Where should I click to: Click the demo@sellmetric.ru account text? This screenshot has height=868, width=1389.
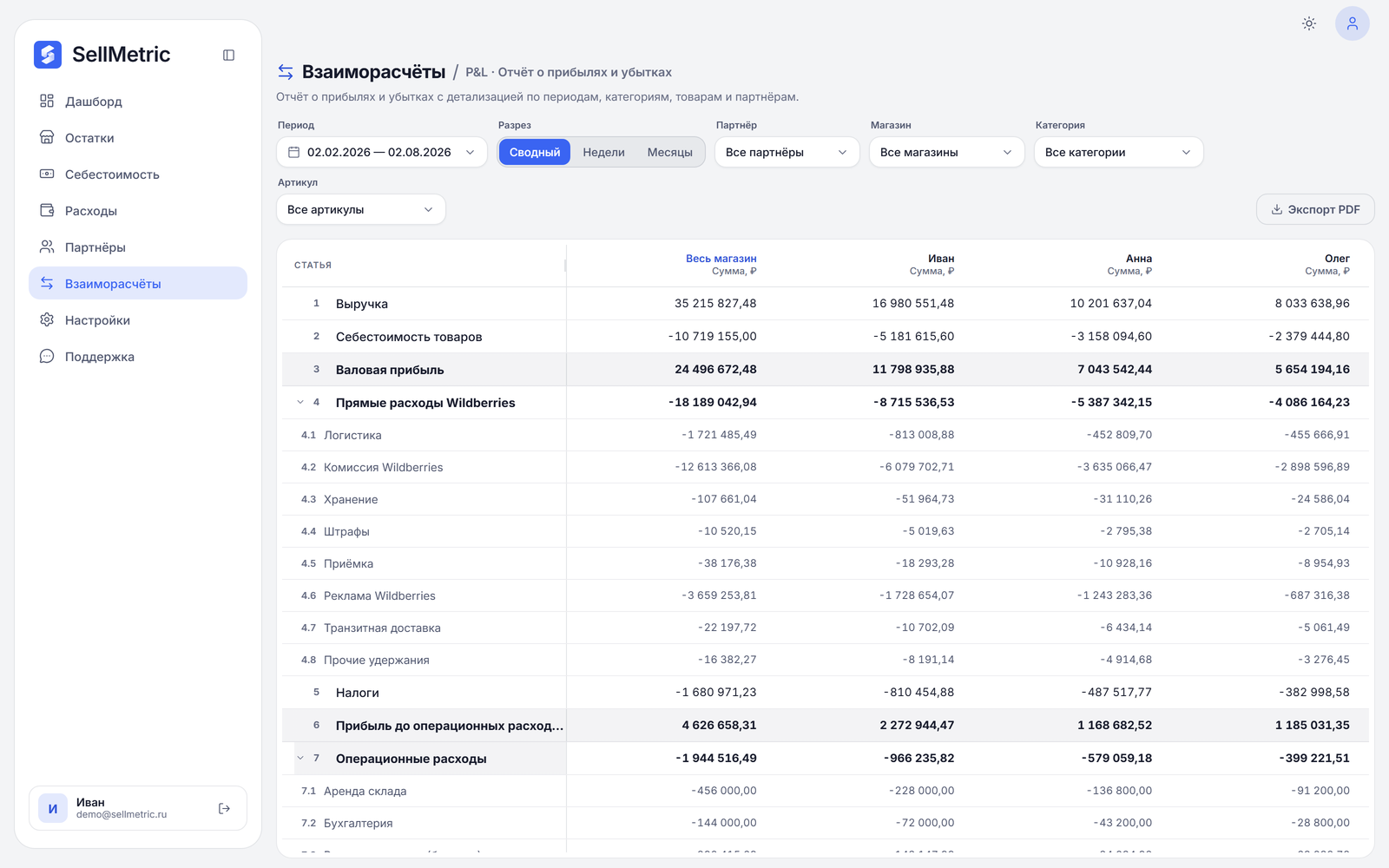[122, 815]
